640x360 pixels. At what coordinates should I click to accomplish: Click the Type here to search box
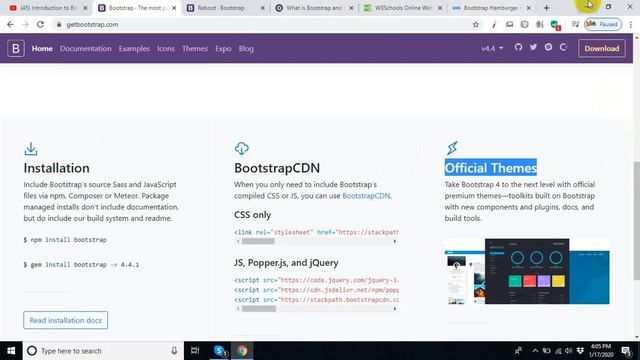(x=103, y=351)
